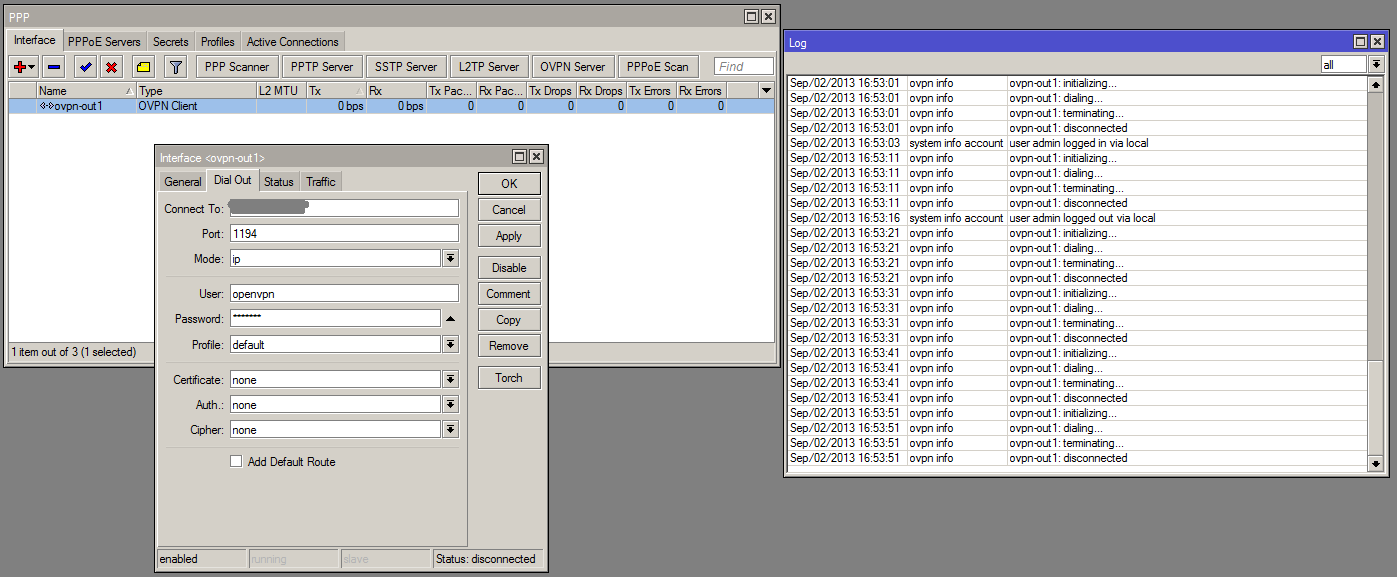1397x577 pixels.
Task: Click the blue minus Remove button in toolbar
Action: [x=54, y=67]
